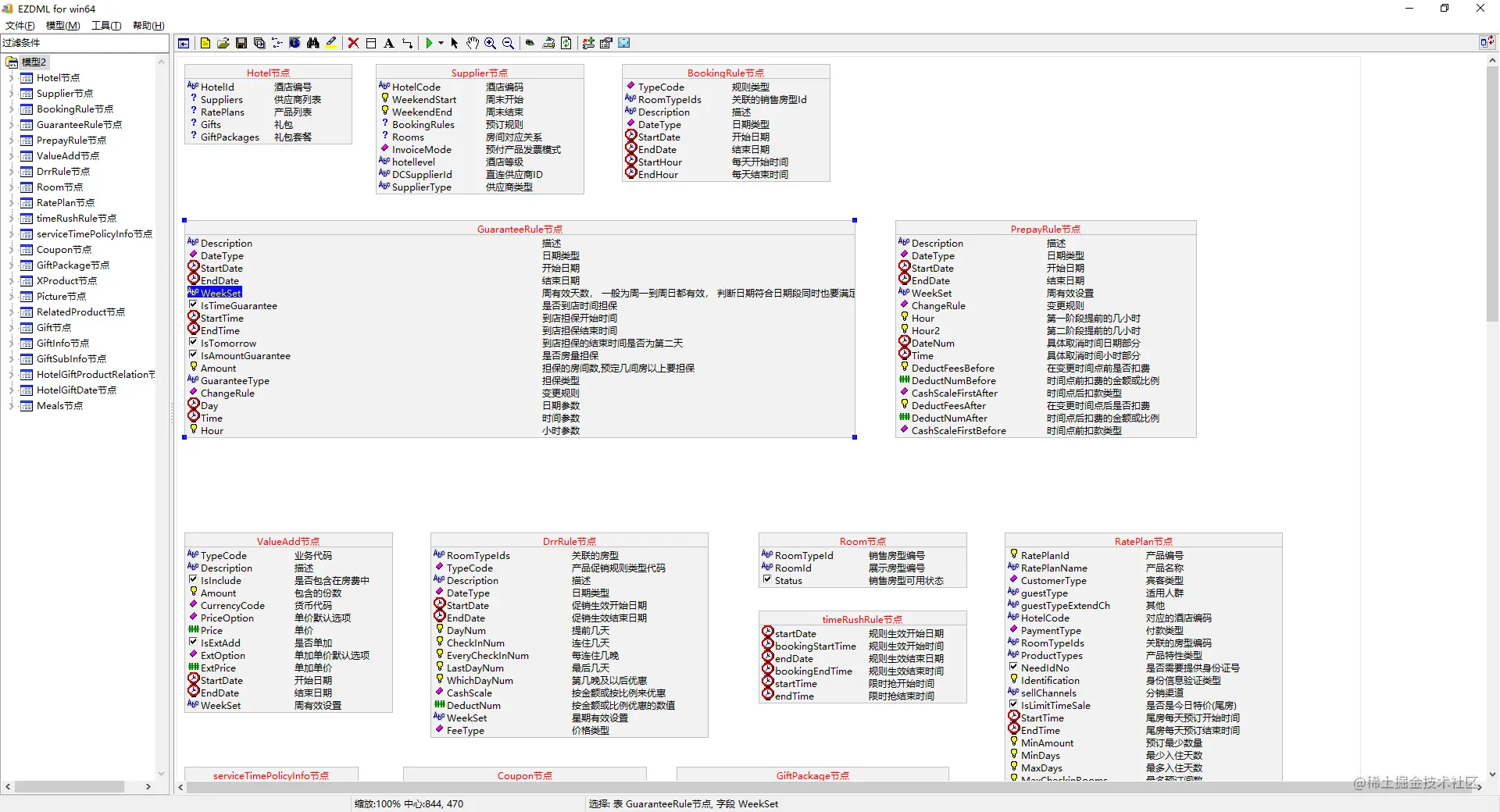This screenshot has height=812, width=1500.
Task: Click the globe browse icon on toolbar
Action: click(x=294, y=43)
